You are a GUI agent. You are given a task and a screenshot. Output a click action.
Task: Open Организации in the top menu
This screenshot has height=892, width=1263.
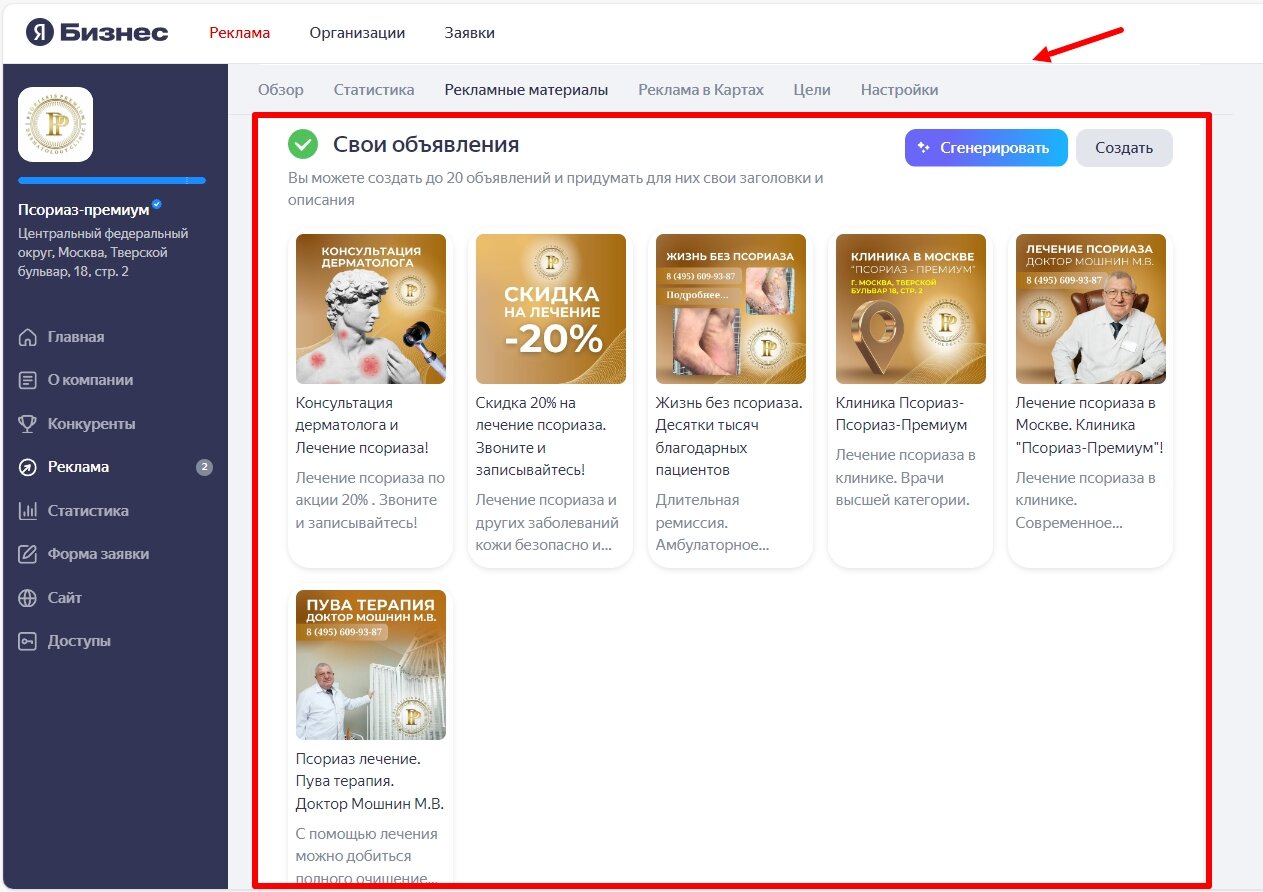pyautogui.click(x=357, y=32)
